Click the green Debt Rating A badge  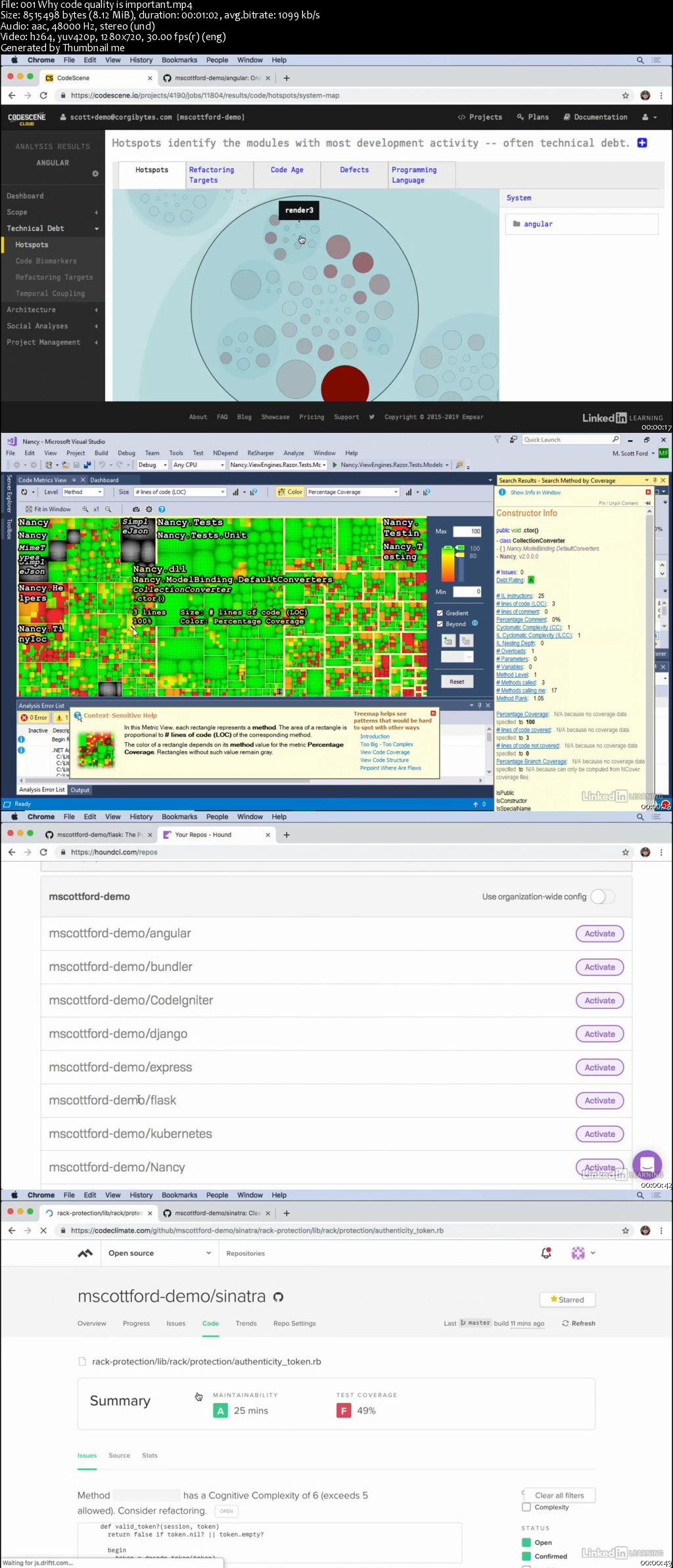point(531,580)
